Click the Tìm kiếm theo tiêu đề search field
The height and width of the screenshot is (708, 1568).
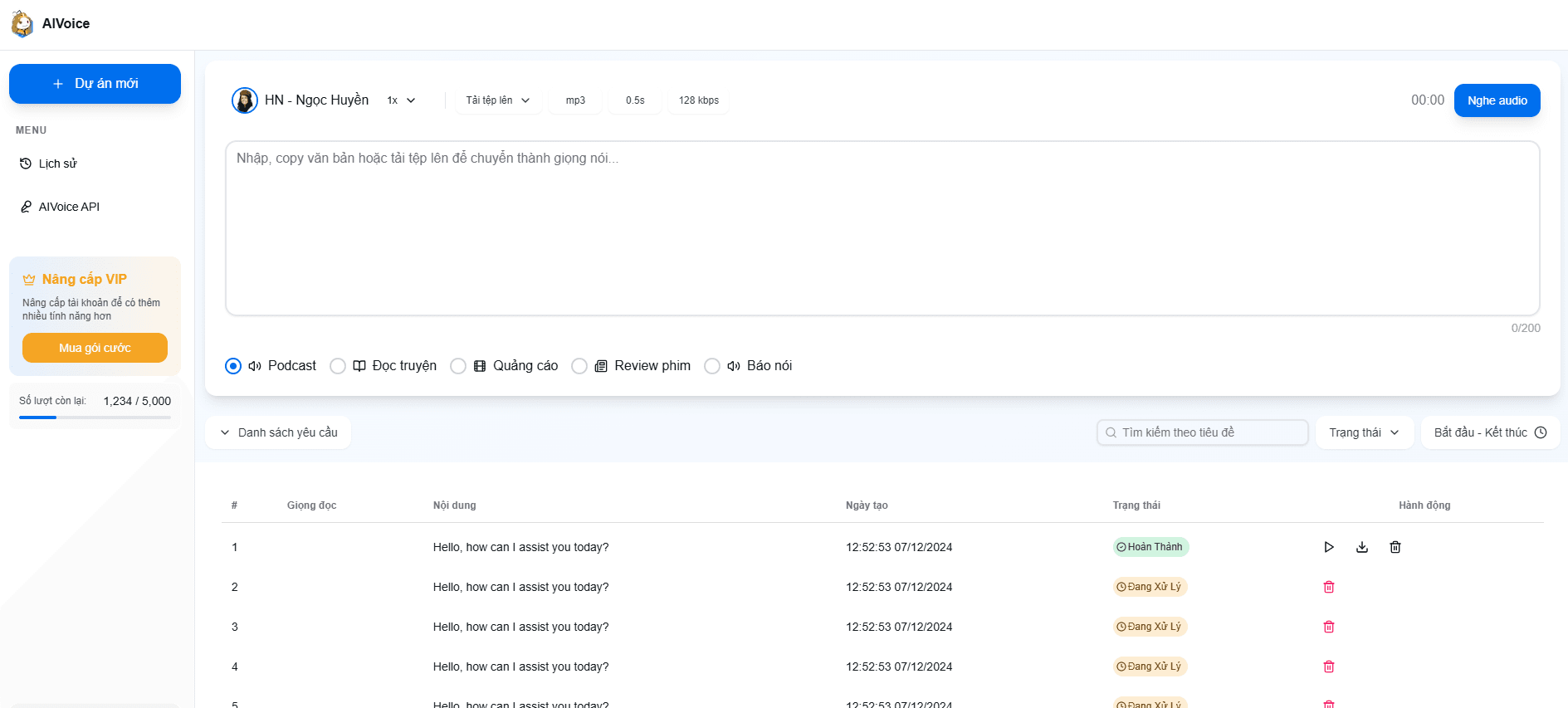coord(1202,432)
